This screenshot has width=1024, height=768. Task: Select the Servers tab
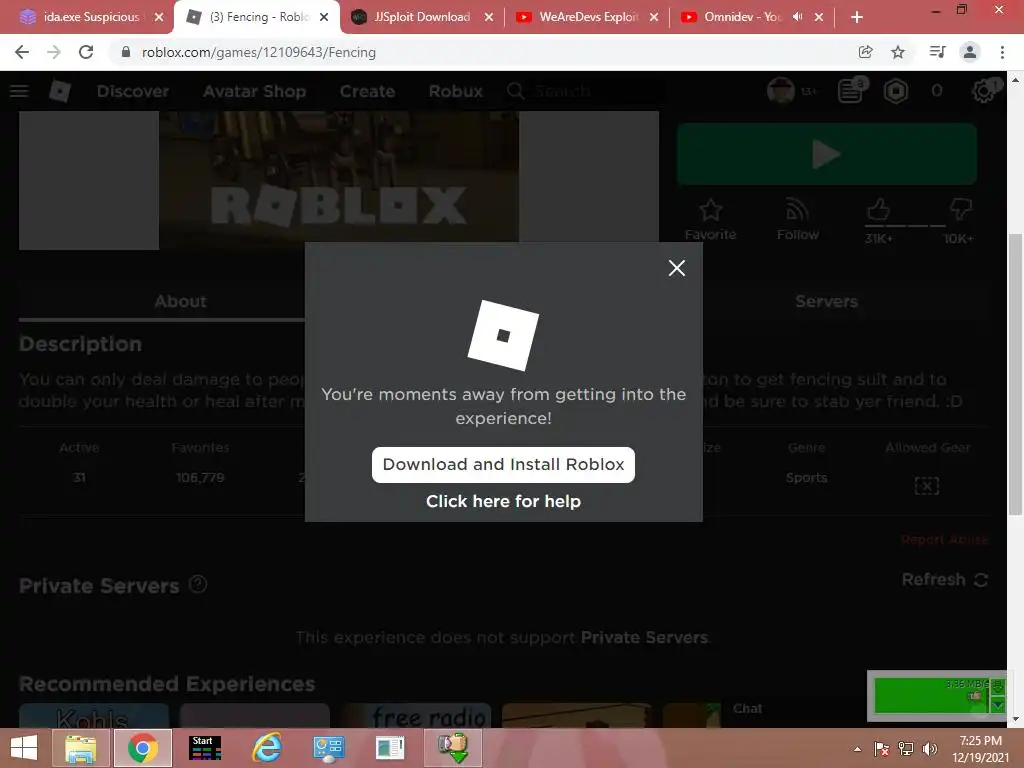pos(826,301)
